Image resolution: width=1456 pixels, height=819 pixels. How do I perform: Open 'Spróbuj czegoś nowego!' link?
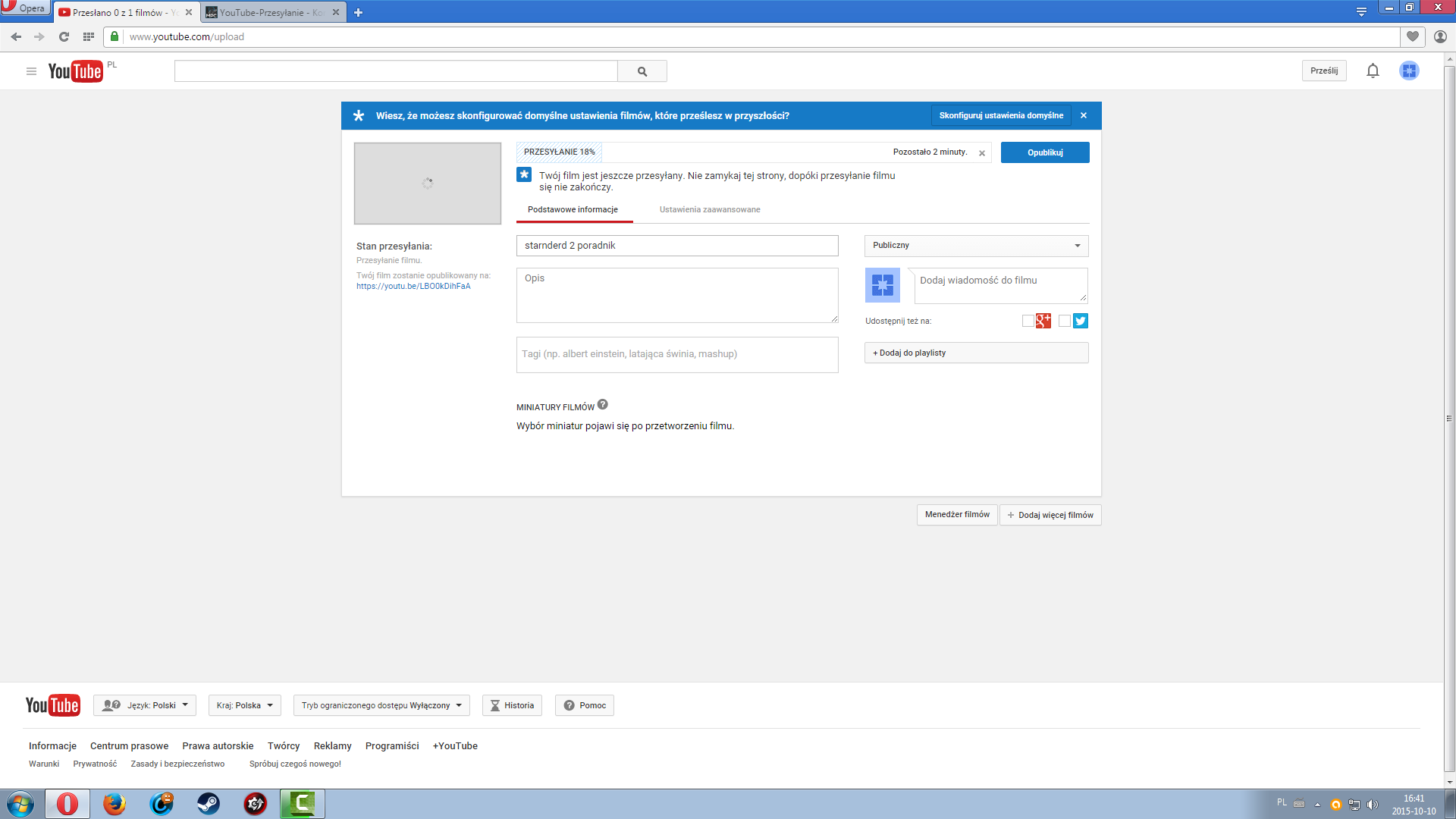pos(295,764)
